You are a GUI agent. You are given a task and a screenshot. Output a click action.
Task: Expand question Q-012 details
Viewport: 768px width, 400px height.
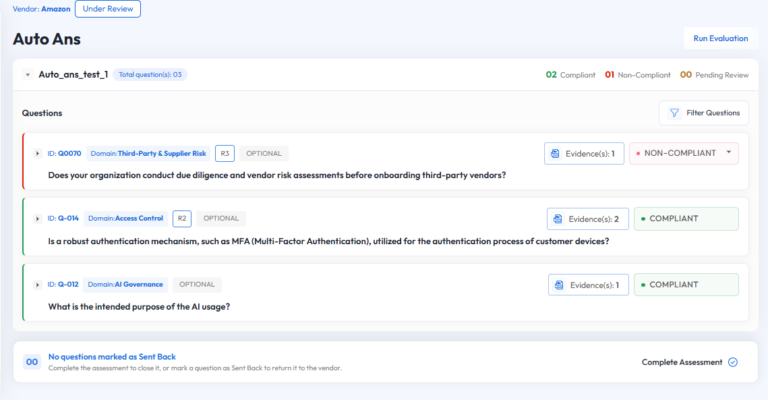tap(37, 285)
